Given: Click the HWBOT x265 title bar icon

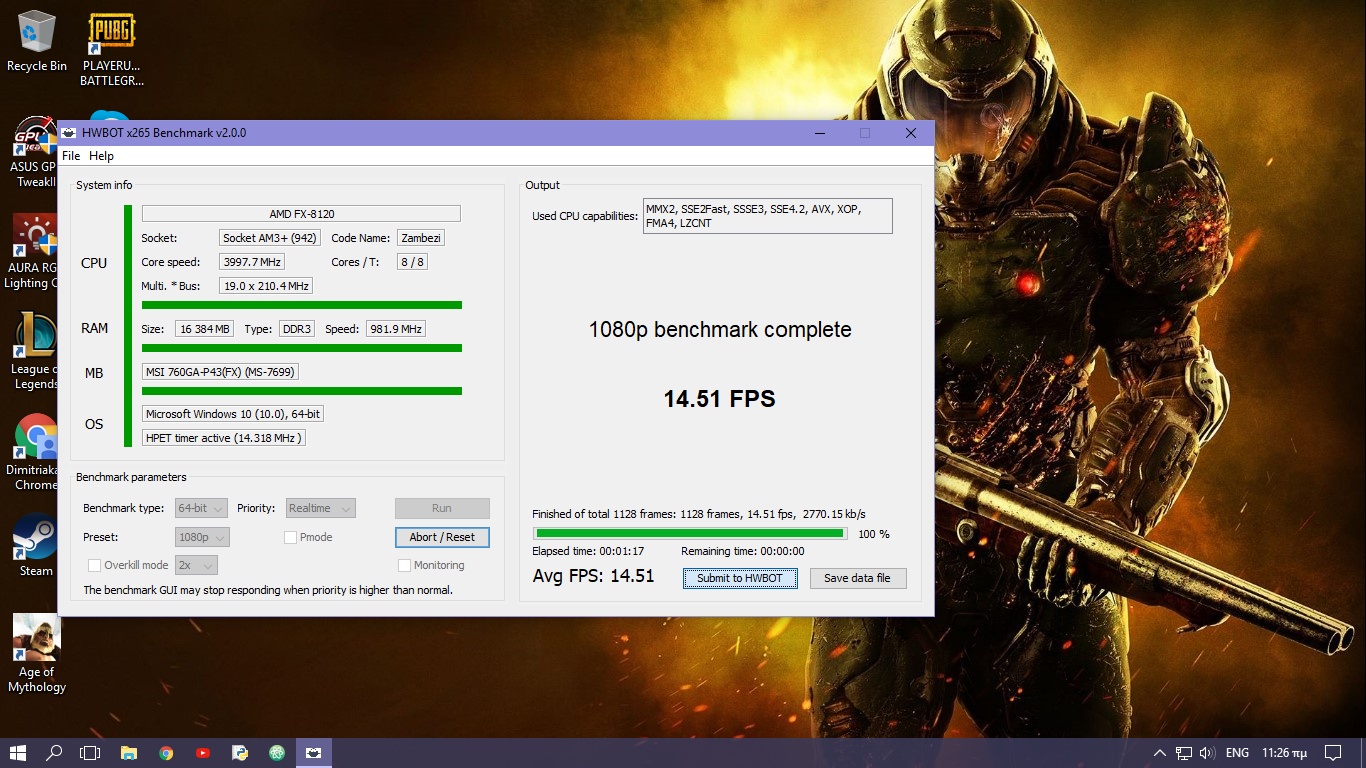Looking at the screenshot, I should click(x=69, y=133).
